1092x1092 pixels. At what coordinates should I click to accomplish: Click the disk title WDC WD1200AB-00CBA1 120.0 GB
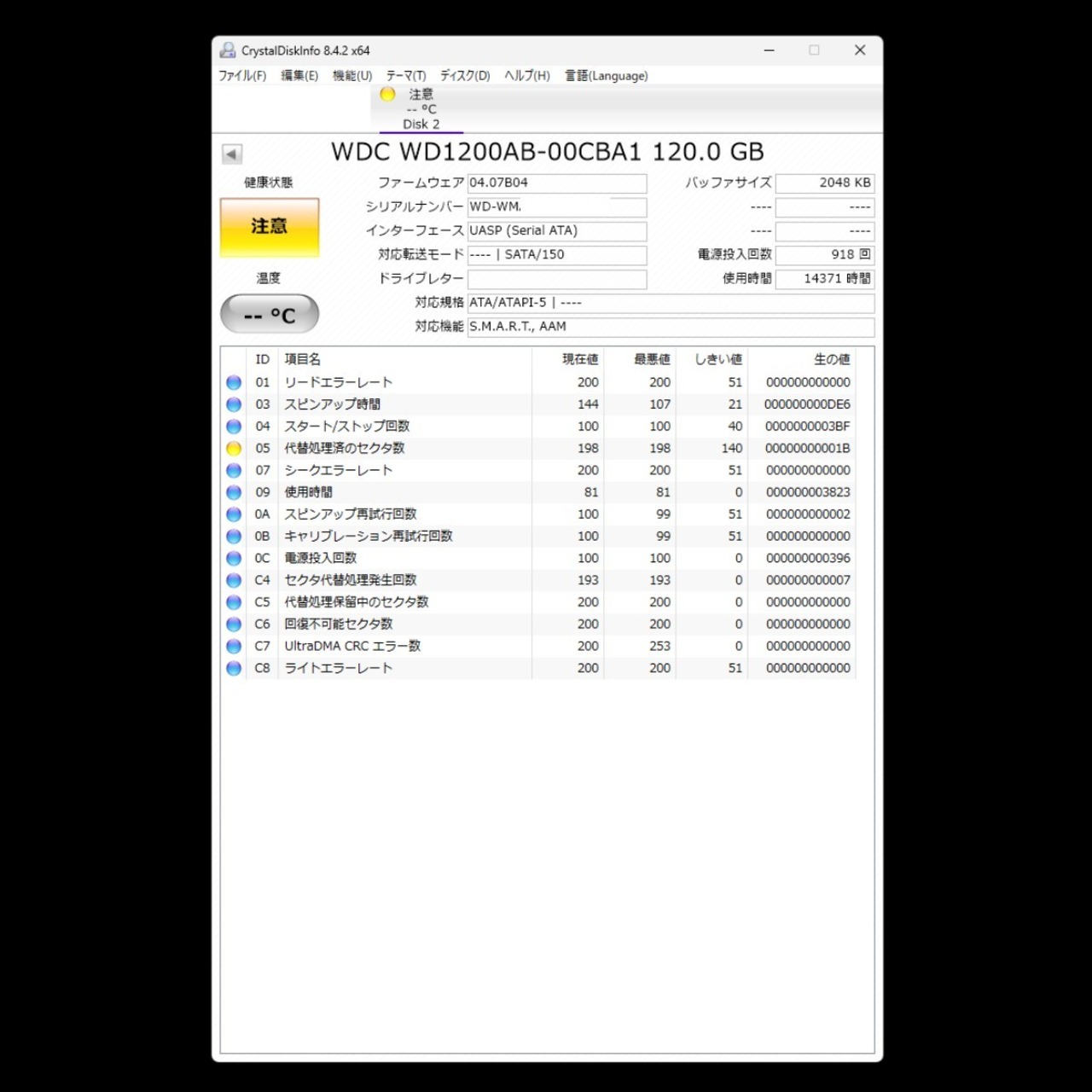(548, 153)
